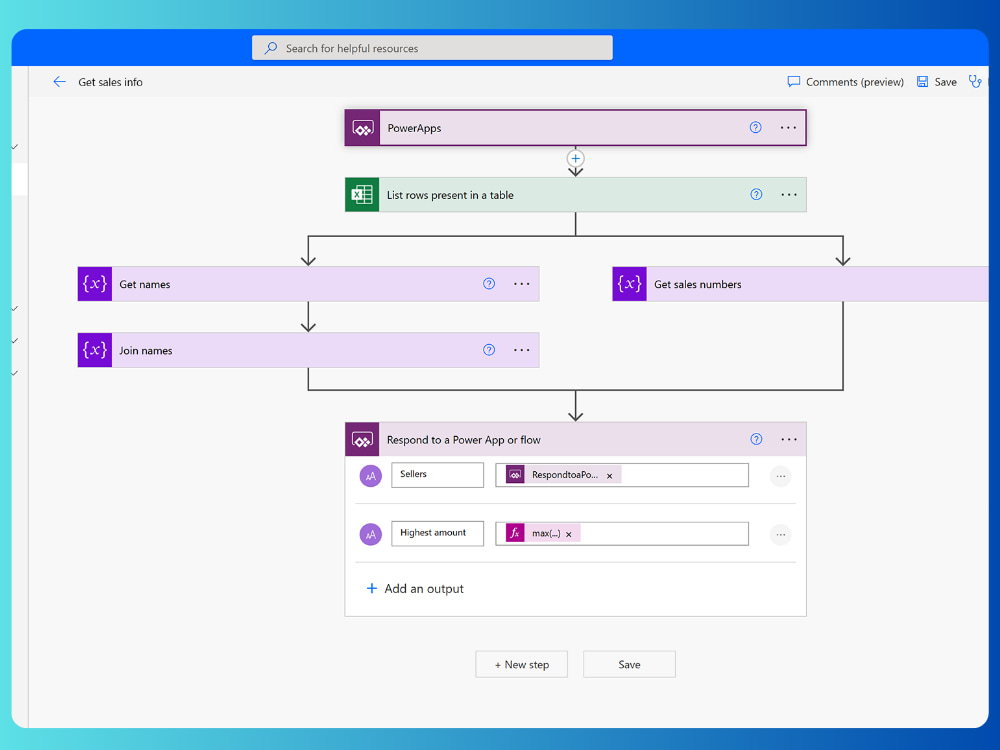
Task: Click the bottom Save button
Action: coord(629,664)
